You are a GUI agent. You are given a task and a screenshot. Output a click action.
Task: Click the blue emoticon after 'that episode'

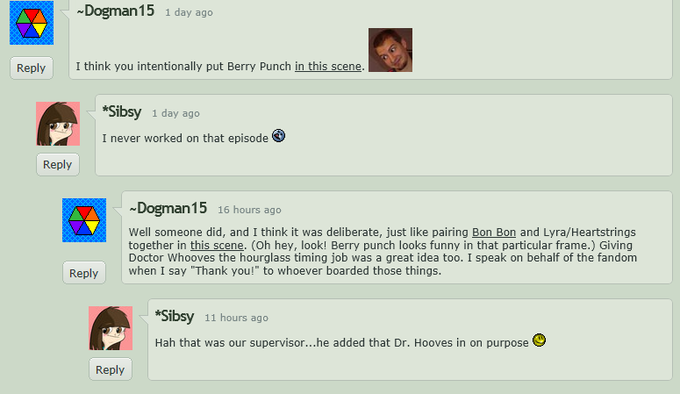coord(278,136)
